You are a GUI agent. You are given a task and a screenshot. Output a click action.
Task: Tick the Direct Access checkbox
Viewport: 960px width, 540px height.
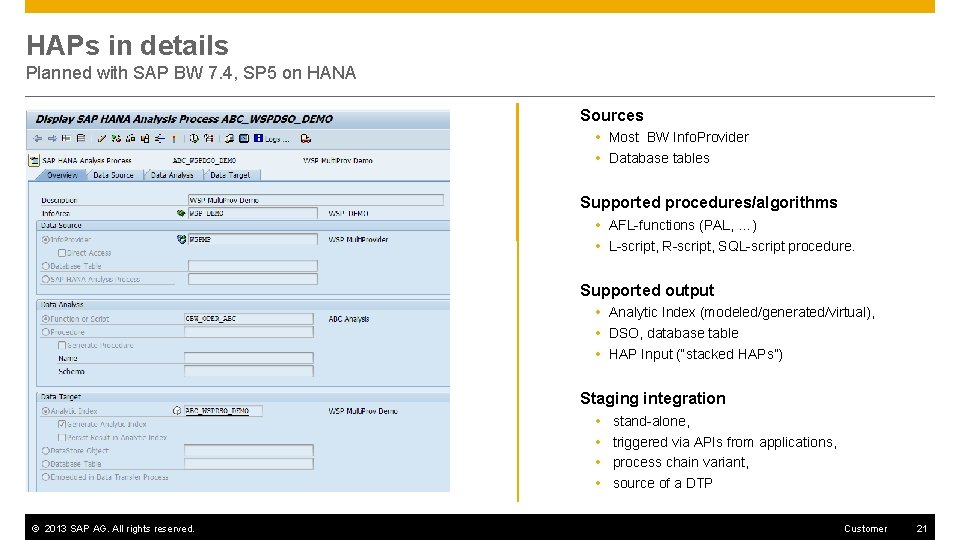[62, 253]
